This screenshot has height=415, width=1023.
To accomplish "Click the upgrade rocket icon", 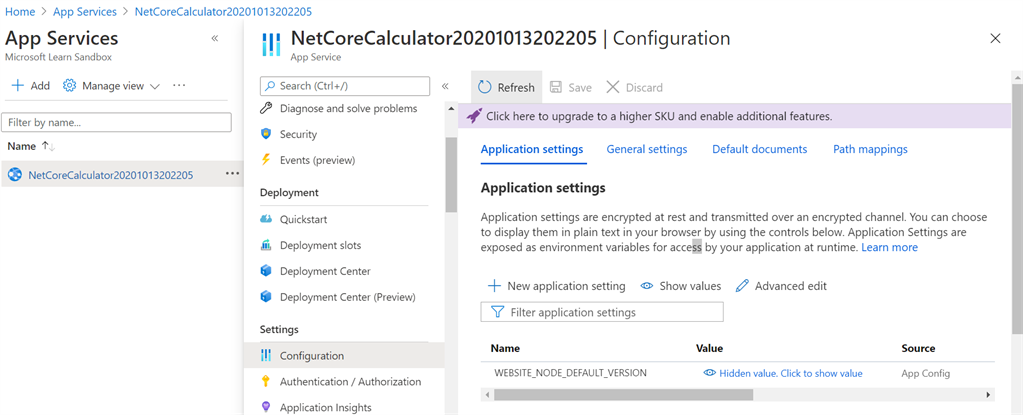I will click(x=475, y=116).
